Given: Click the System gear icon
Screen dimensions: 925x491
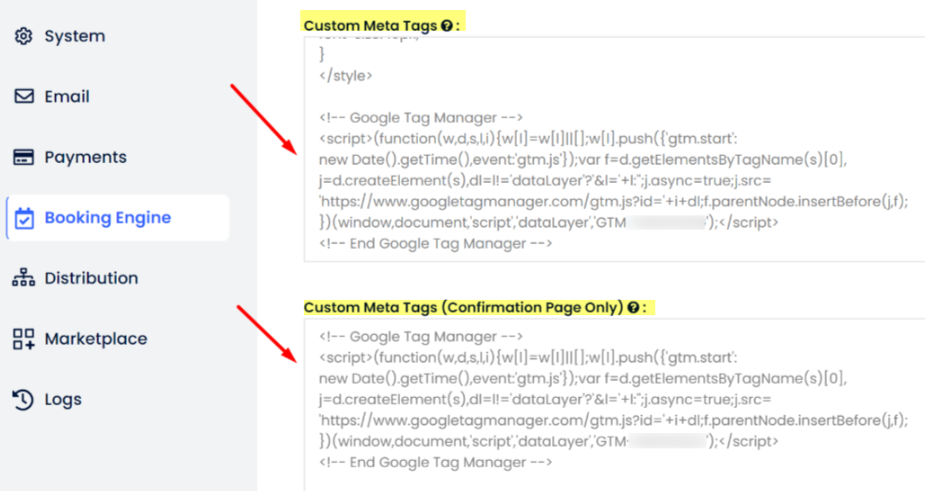Looking at the screenshot, I should pyautogui.click(x=24, y=36).
